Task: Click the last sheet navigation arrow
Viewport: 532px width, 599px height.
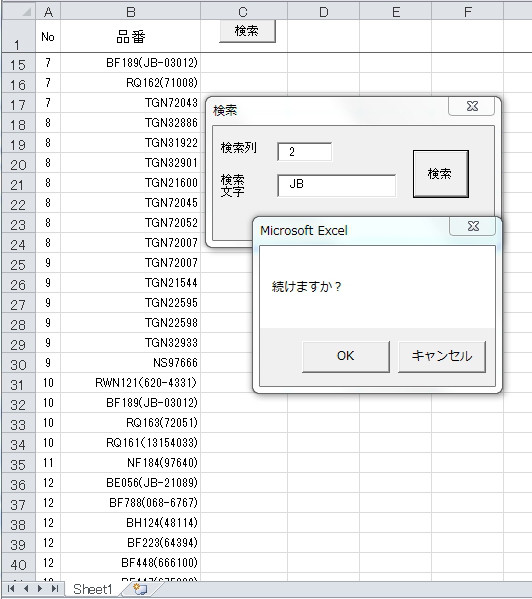Action: [x=55, y=589]
